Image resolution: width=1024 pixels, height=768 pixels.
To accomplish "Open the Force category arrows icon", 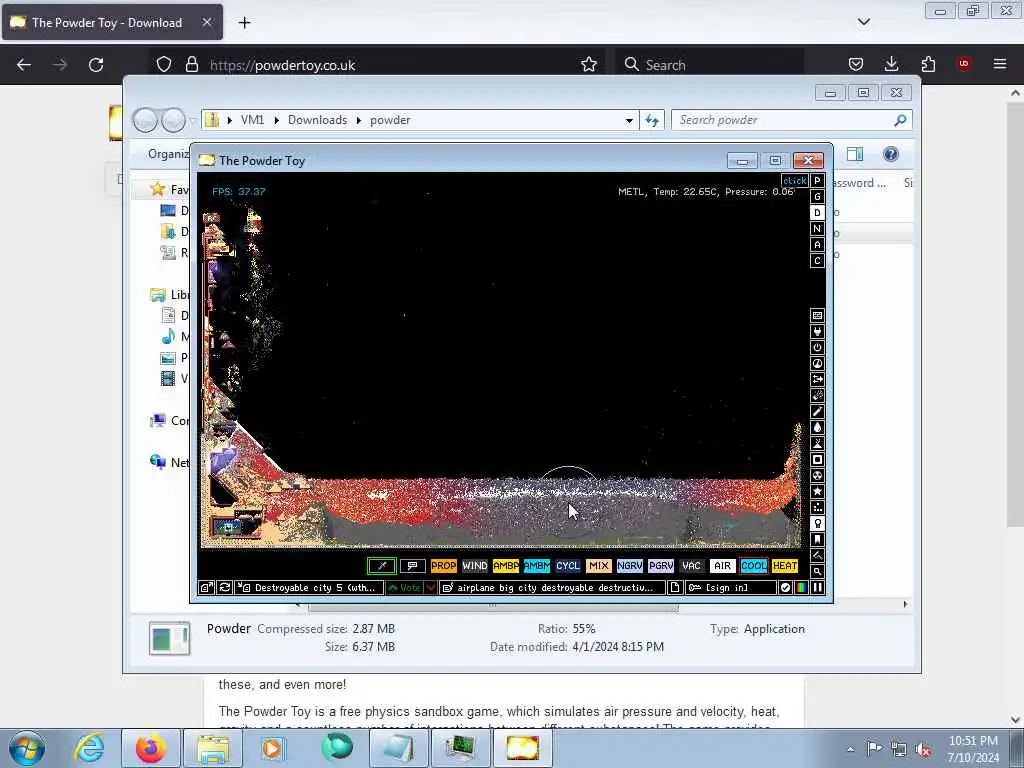I will click(x=817, y=379).
